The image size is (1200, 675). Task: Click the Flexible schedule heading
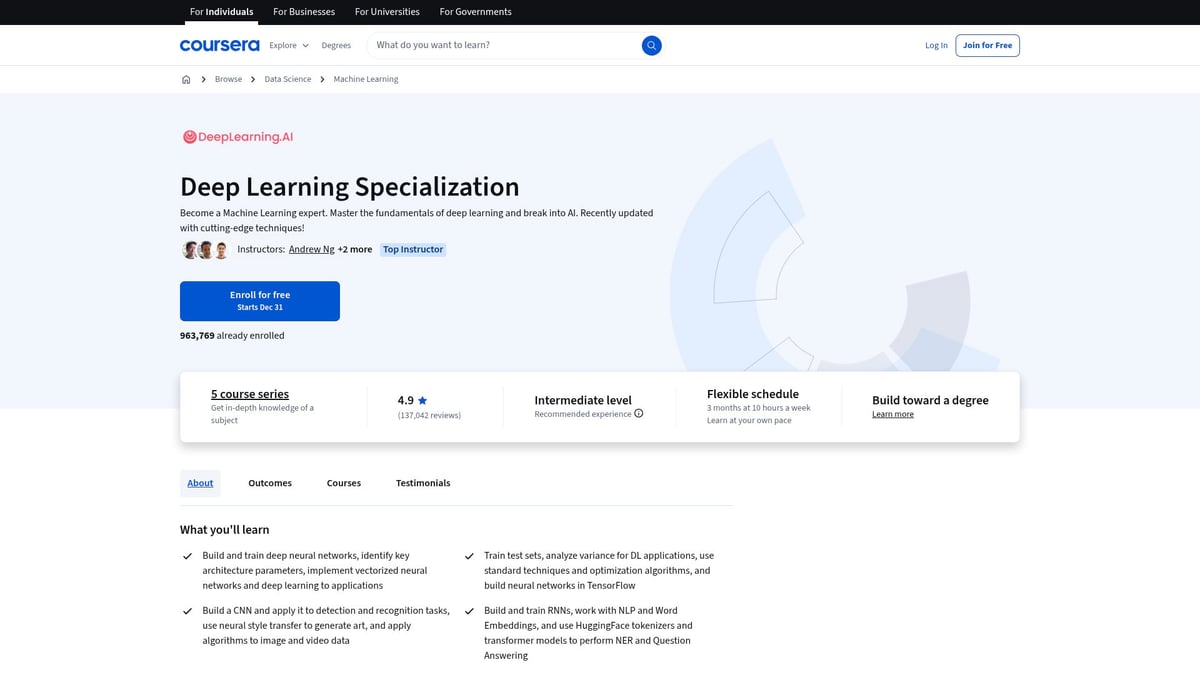point(753,394)
